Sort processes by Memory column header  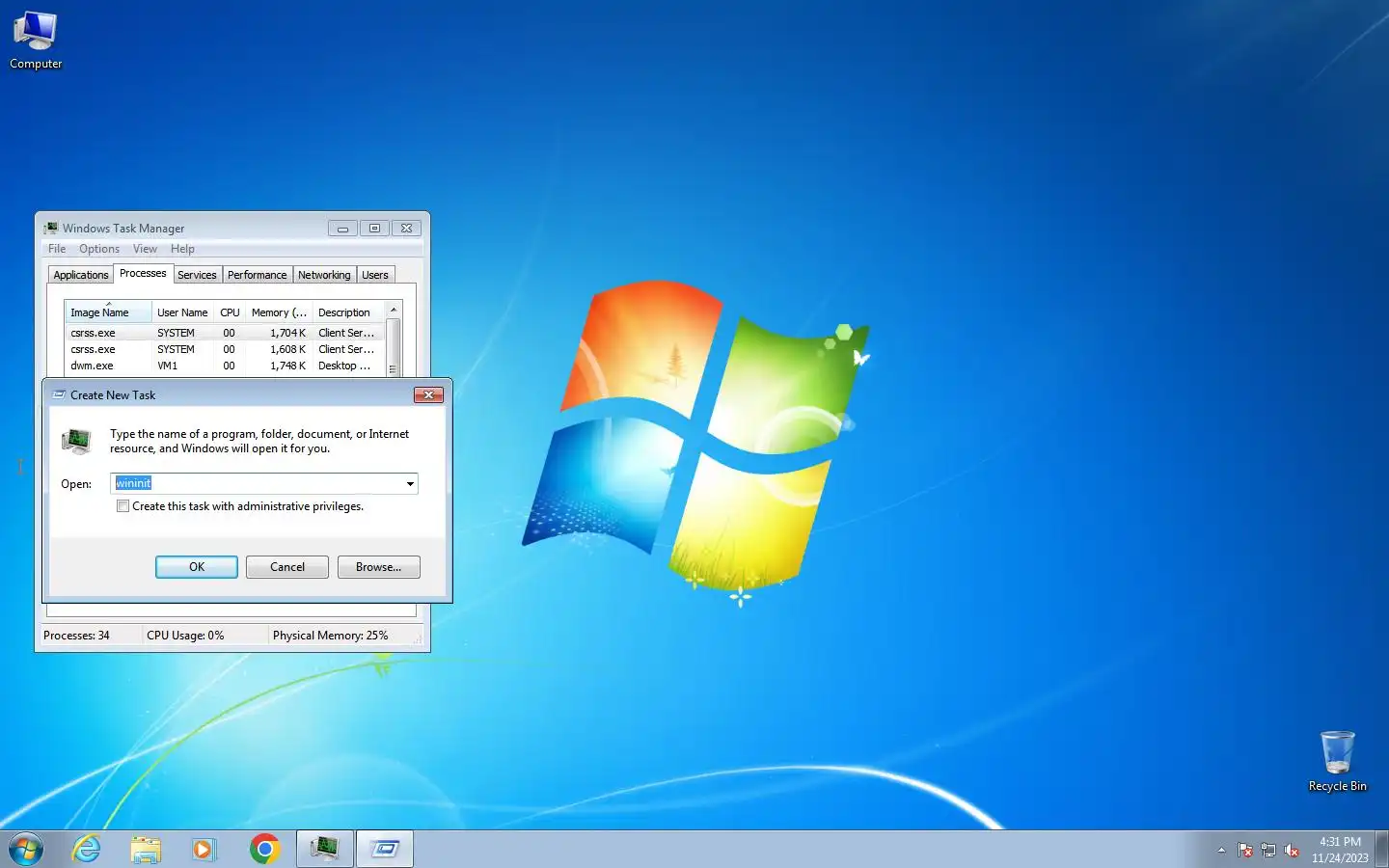pyautogui.click(x=279, y=312)
